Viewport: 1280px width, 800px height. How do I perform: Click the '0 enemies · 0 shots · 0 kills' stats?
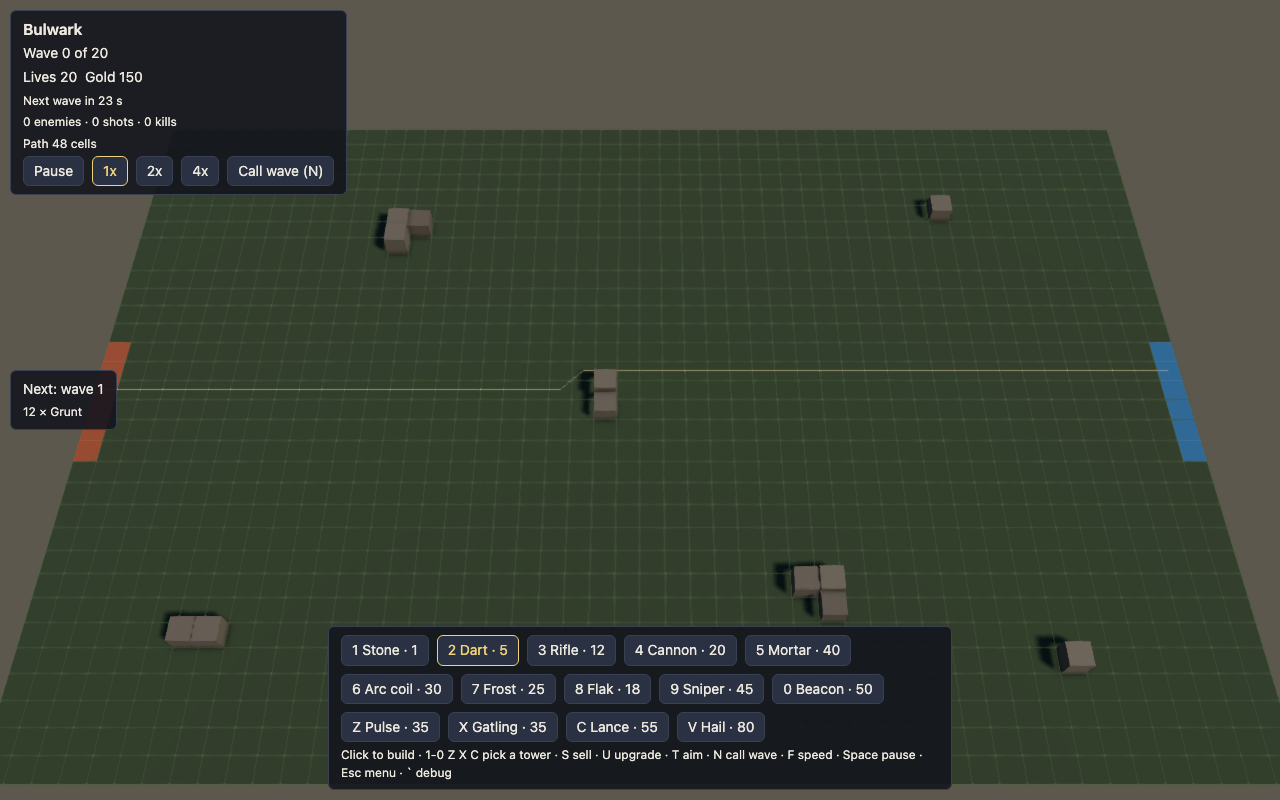(x=100, y=122)
